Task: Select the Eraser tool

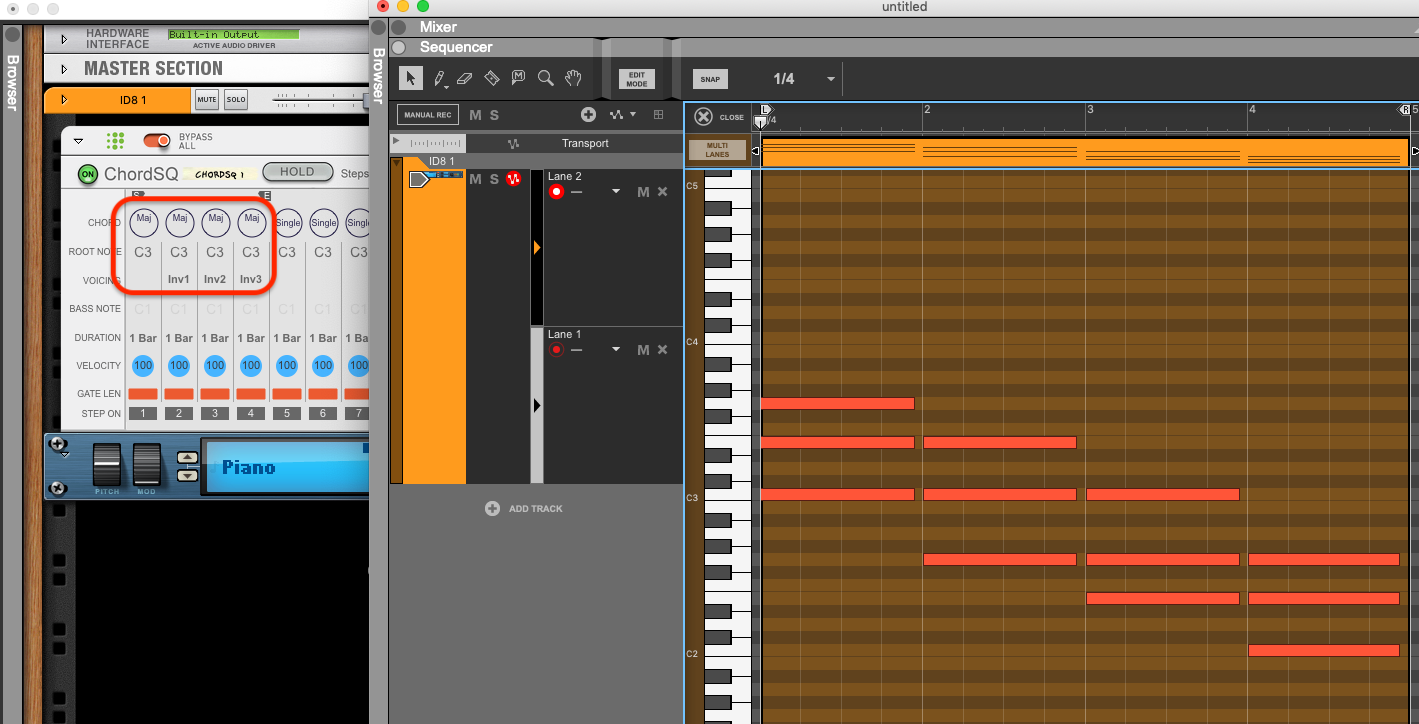Action: (x=464, y=78)
